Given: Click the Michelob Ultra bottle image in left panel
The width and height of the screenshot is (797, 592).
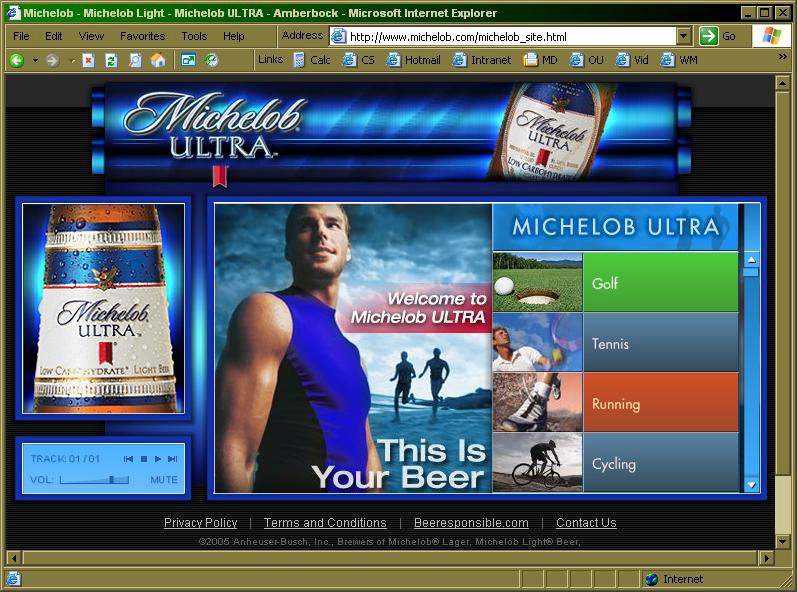Looking at the screenshot, I should click(x=104, y=308).
